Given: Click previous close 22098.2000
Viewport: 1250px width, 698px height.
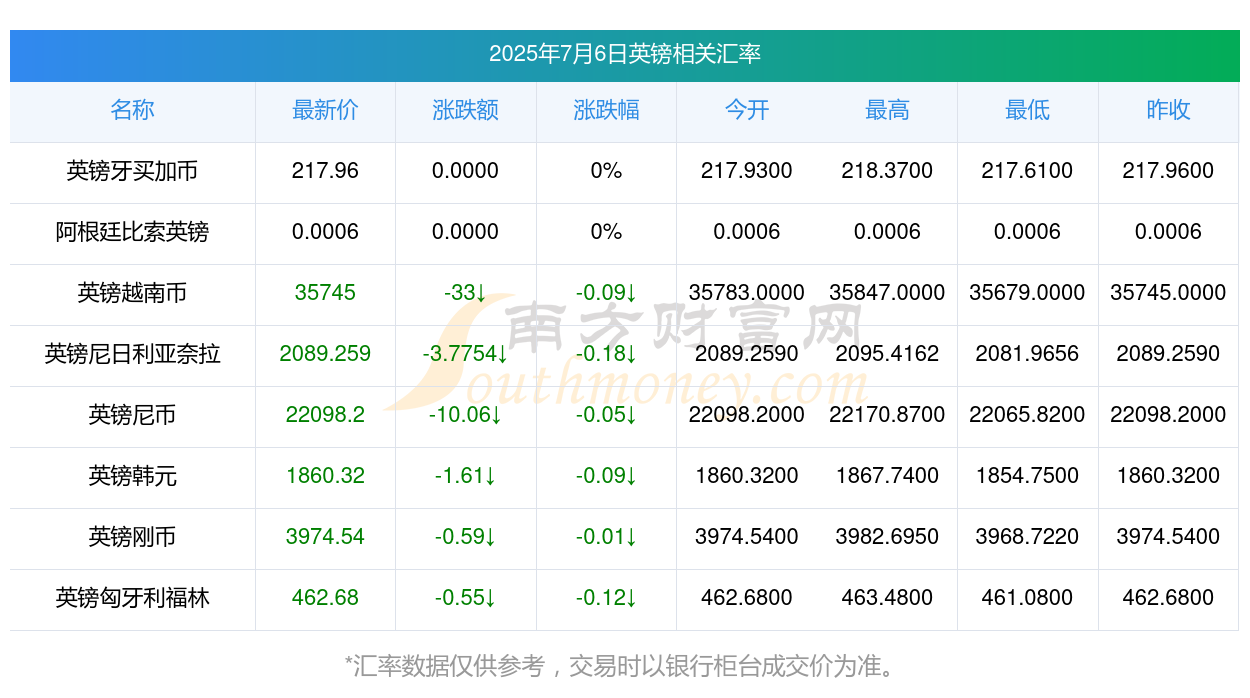Looking at the screenshot, I should 1168,415.
